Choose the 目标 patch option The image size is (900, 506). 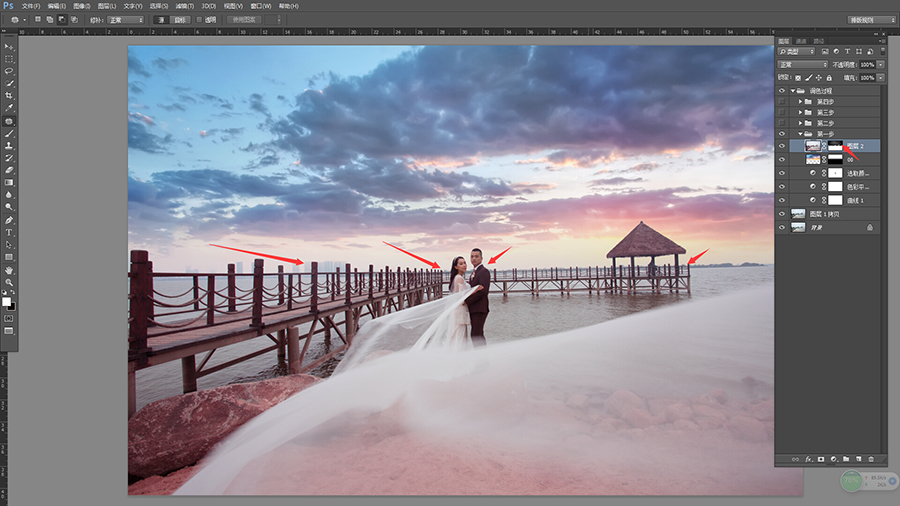pyautogui.click(x=180, y=20)
